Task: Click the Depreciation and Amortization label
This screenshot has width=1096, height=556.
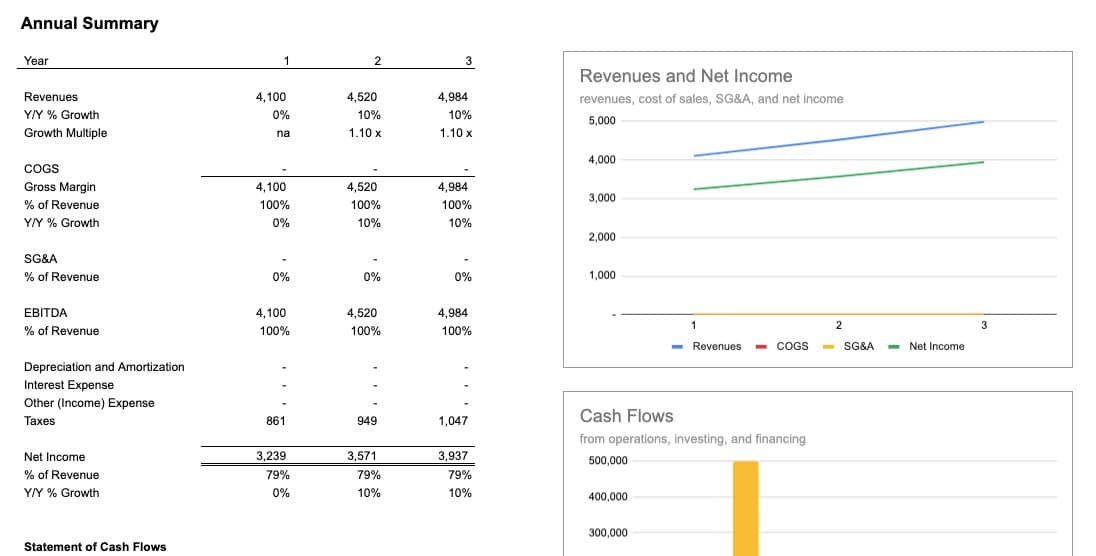Action: click(x=104, y=367)
